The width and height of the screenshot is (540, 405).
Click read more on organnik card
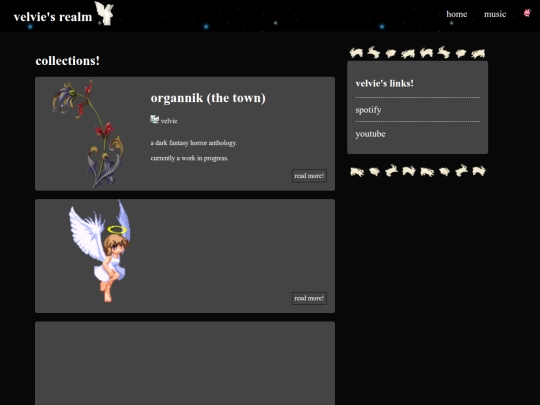309,176
